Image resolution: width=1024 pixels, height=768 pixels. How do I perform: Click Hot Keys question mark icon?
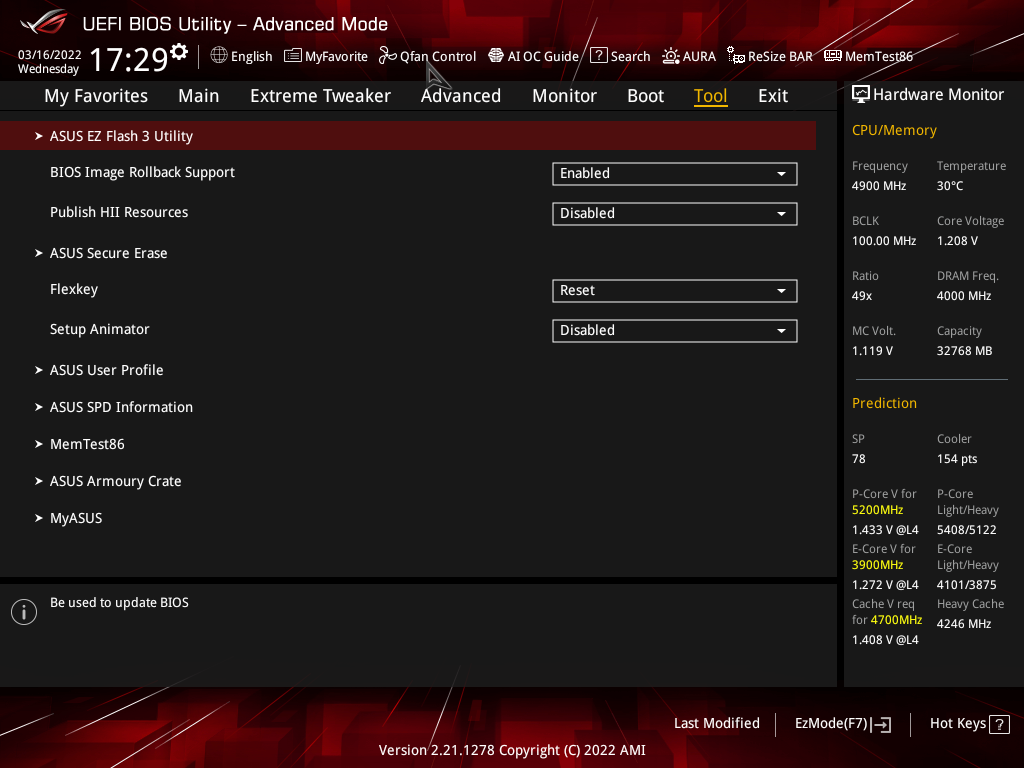coord(999,724)
